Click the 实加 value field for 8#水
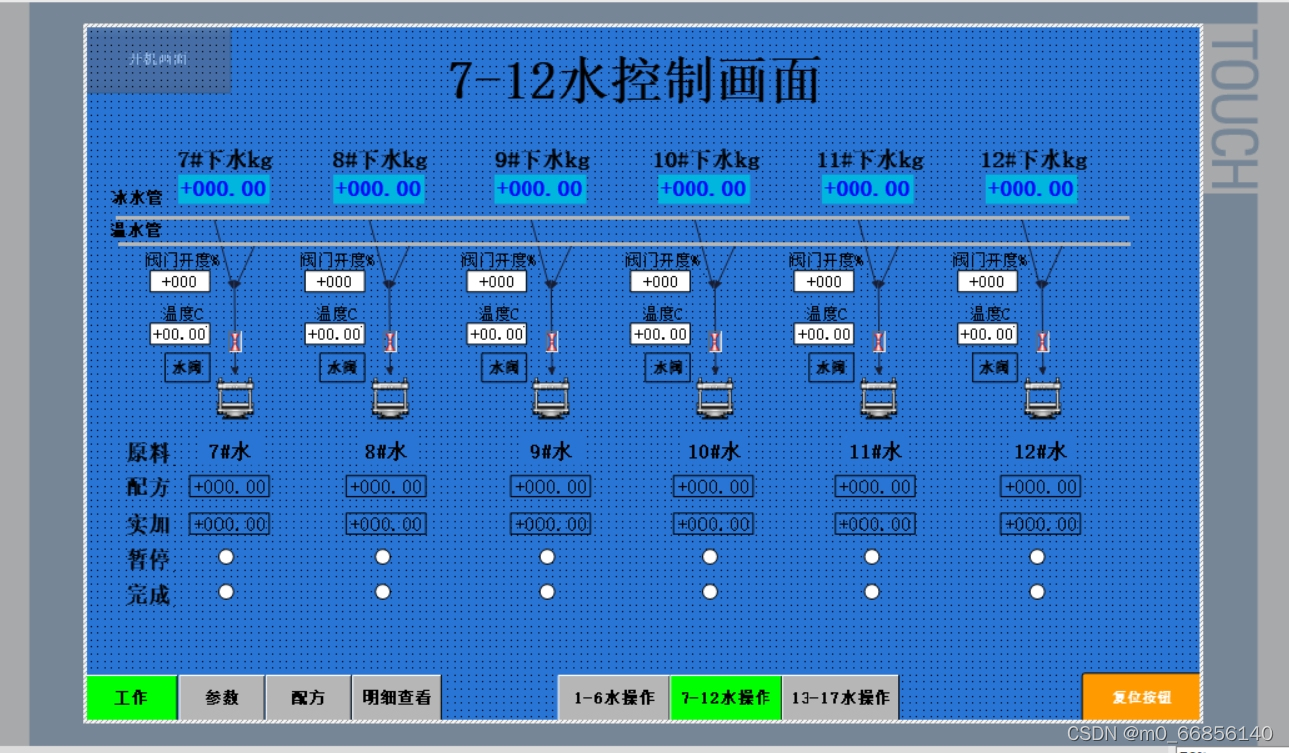Image resolution: width=1289 pixels, height=753 pixels. point(386,524)
